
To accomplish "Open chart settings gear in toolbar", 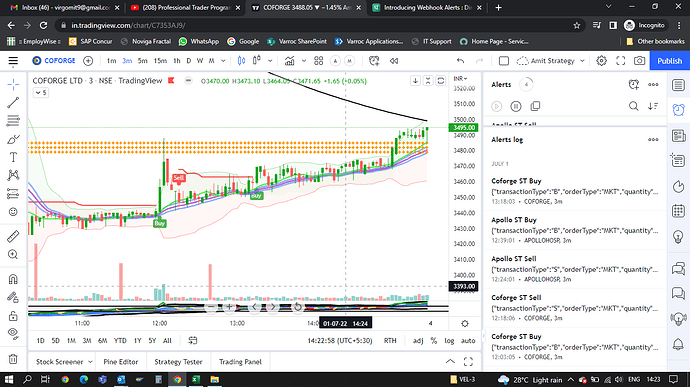I will 601,61.
